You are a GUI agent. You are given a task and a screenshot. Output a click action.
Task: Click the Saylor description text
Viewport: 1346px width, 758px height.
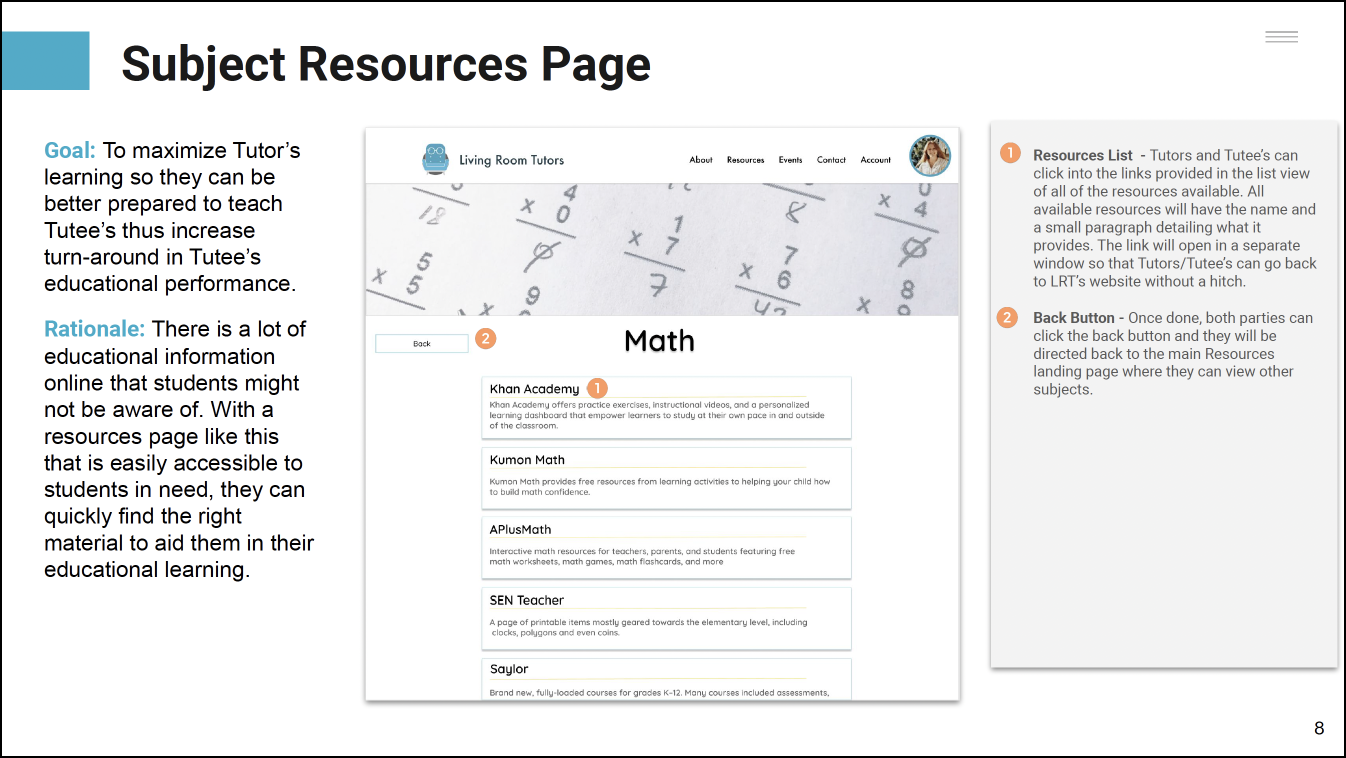coord(659,693)
